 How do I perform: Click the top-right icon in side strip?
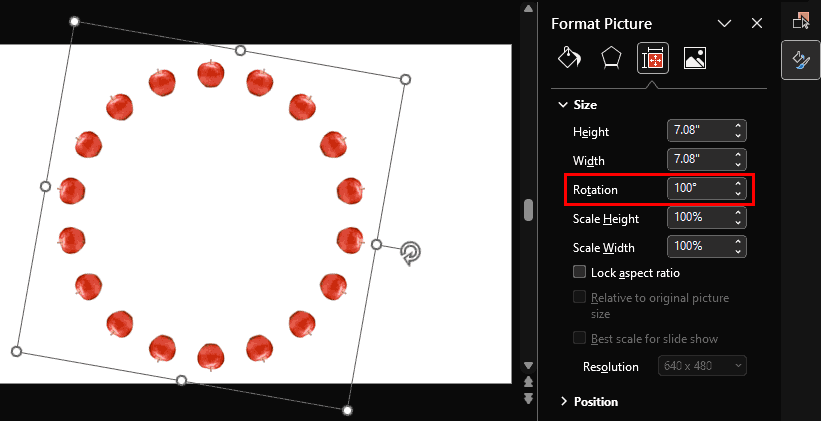(800, 19)
